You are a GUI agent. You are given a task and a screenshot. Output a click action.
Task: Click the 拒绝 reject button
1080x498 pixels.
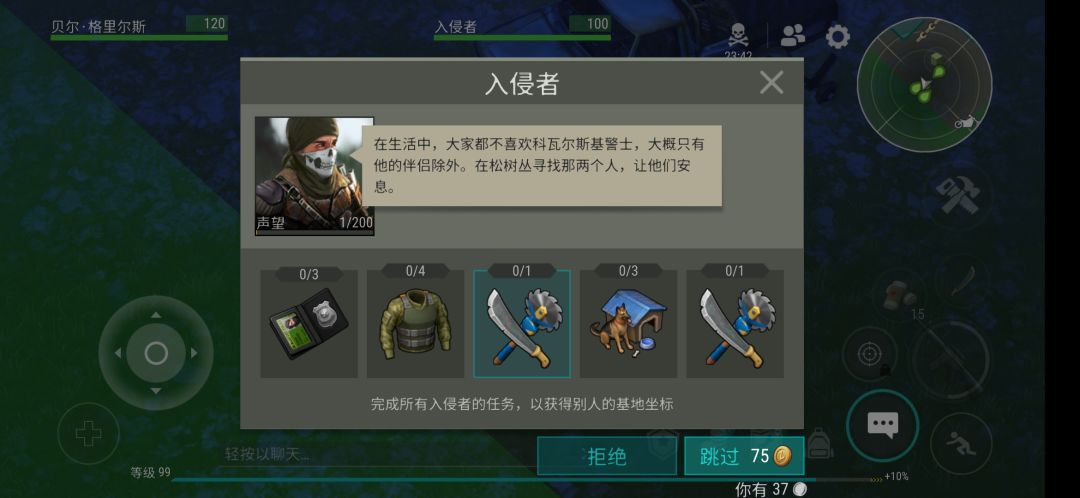click(607, 456)
